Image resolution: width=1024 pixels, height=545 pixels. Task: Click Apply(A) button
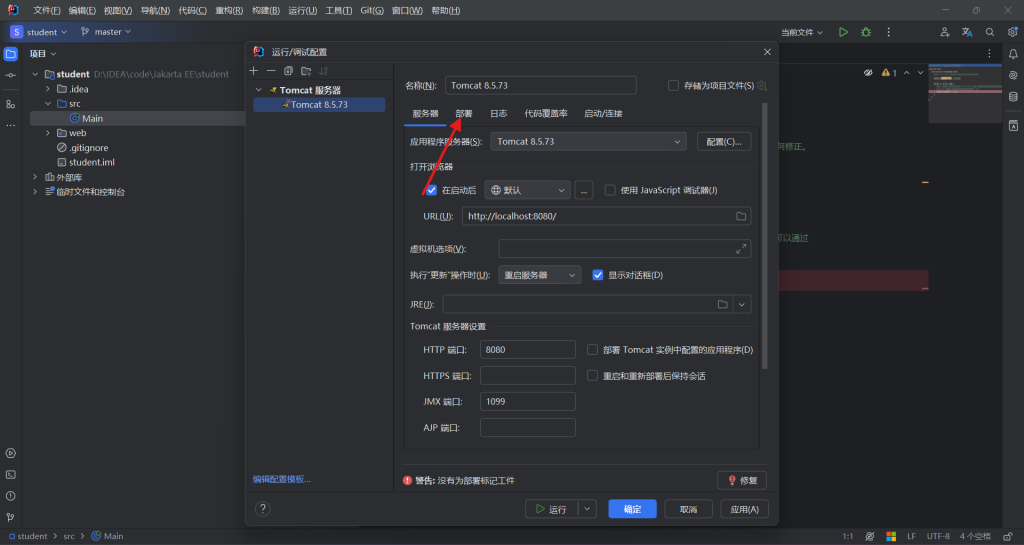(744, 509)
